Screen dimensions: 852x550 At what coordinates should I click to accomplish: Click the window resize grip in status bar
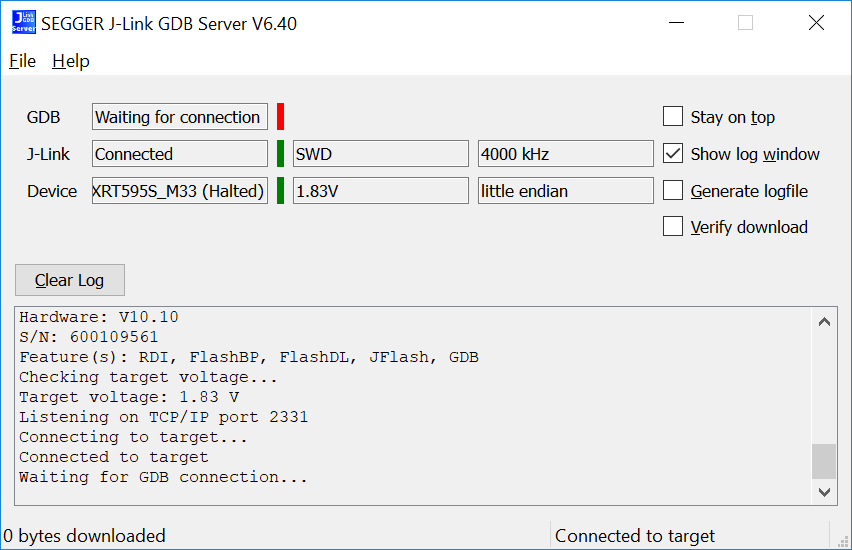pyautogui.click(x=841, y=539)
